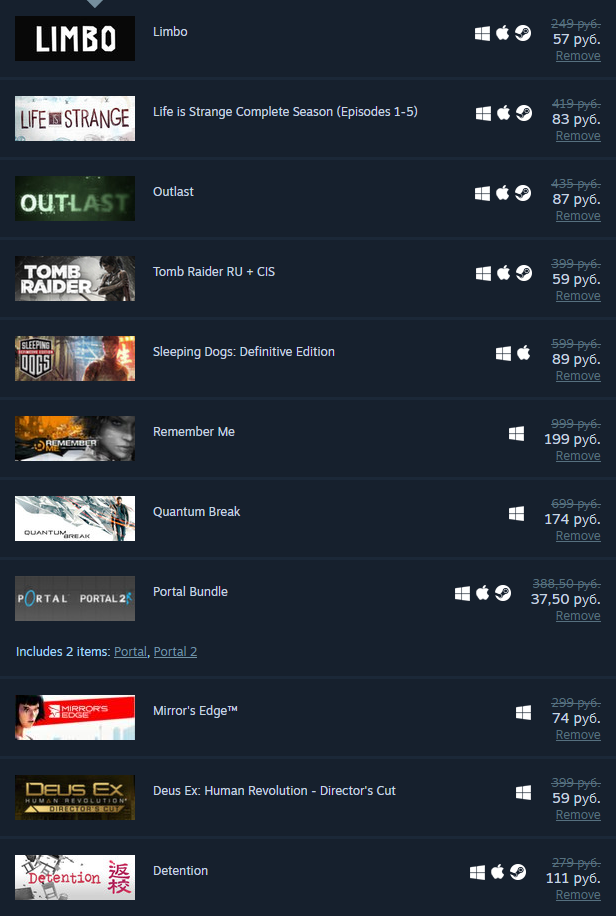Open the Portal 2 included item link
The image size is (616, 916).
175,652
